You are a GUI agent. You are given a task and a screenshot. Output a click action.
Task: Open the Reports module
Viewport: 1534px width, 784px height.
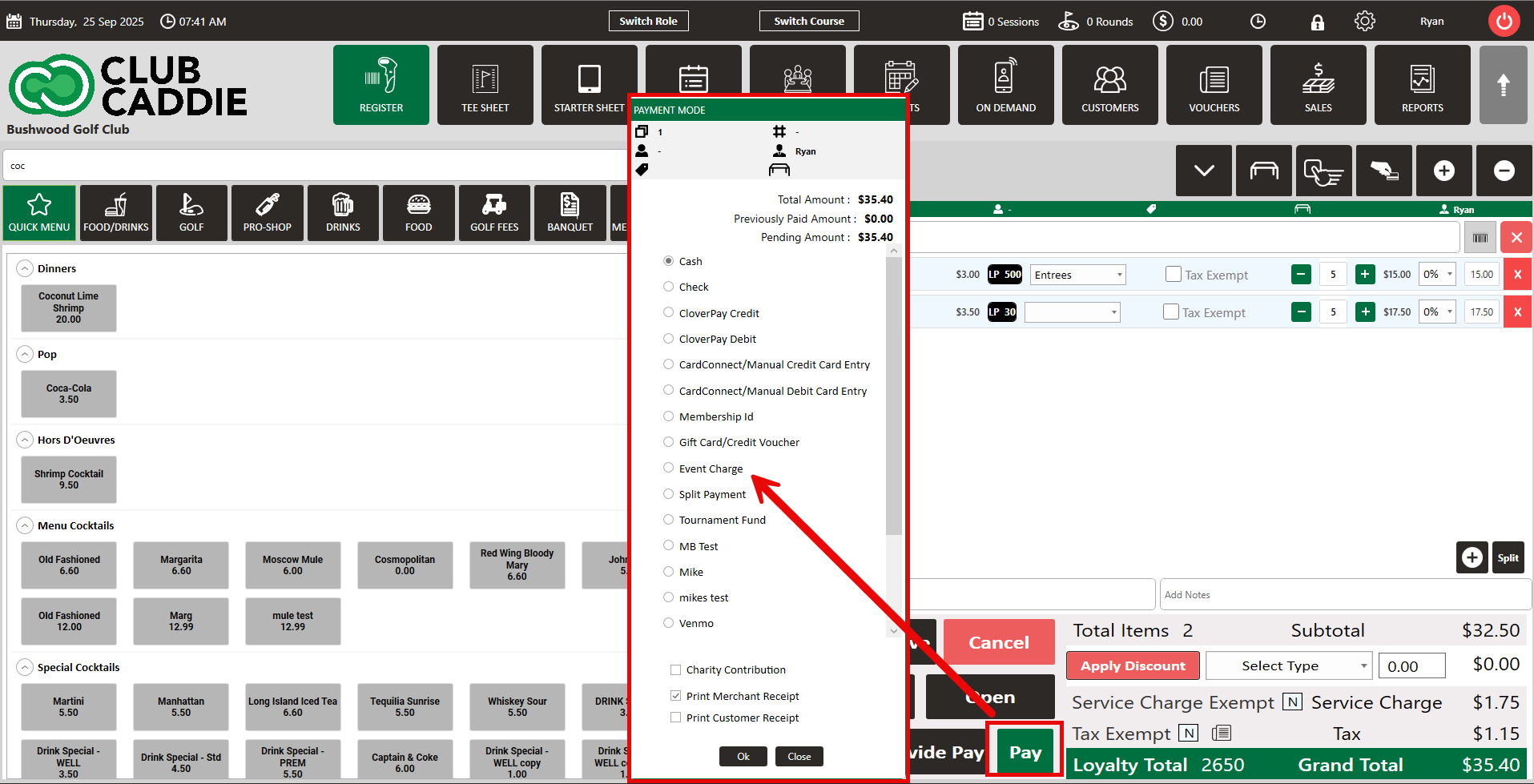point(1422,85)
